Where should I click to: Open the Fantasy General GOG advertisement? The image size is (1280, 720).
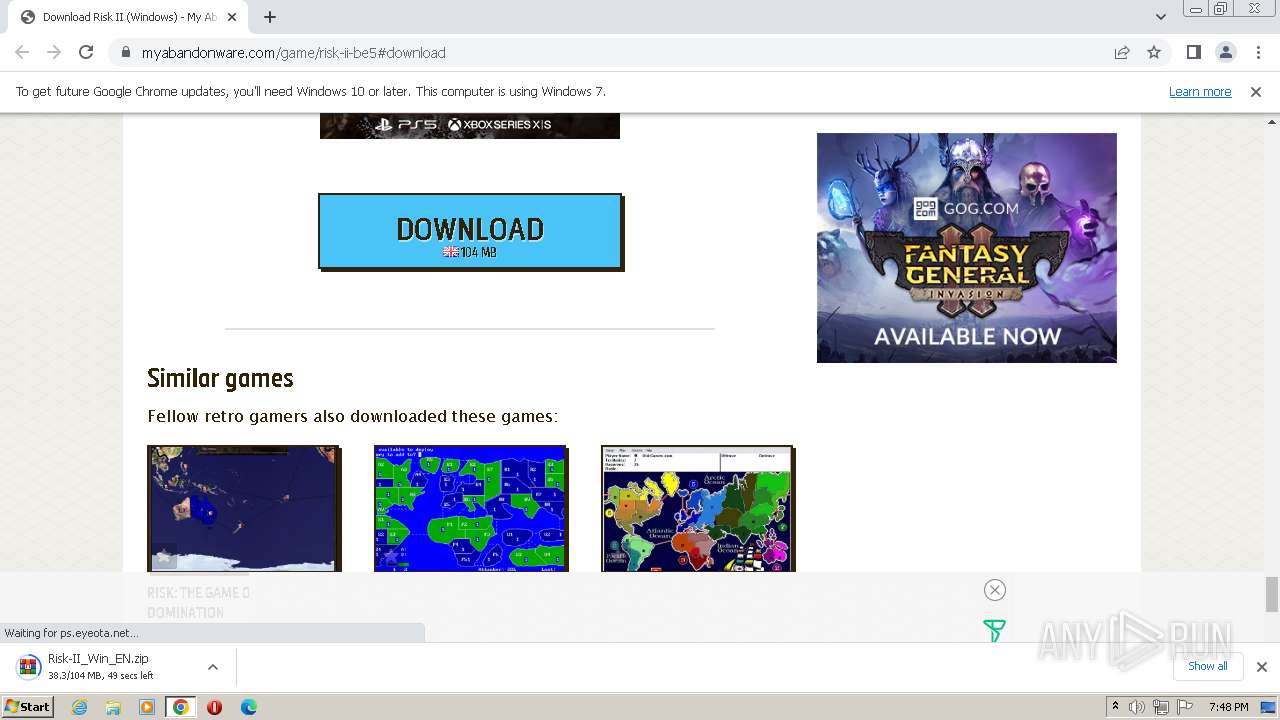(967, 248)
